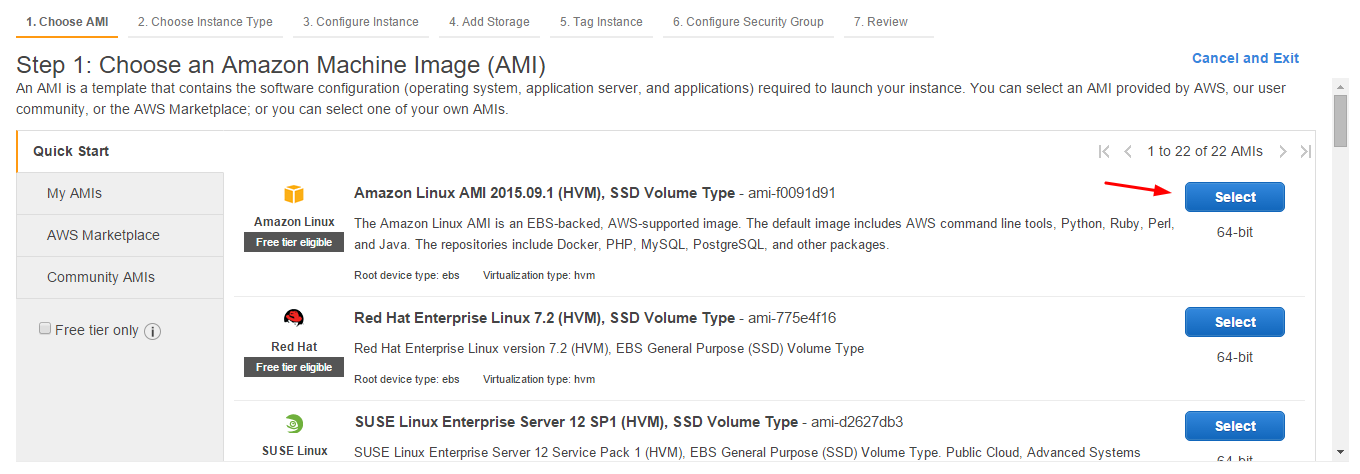Enable the Free tier only checkbox

point(45,329)
